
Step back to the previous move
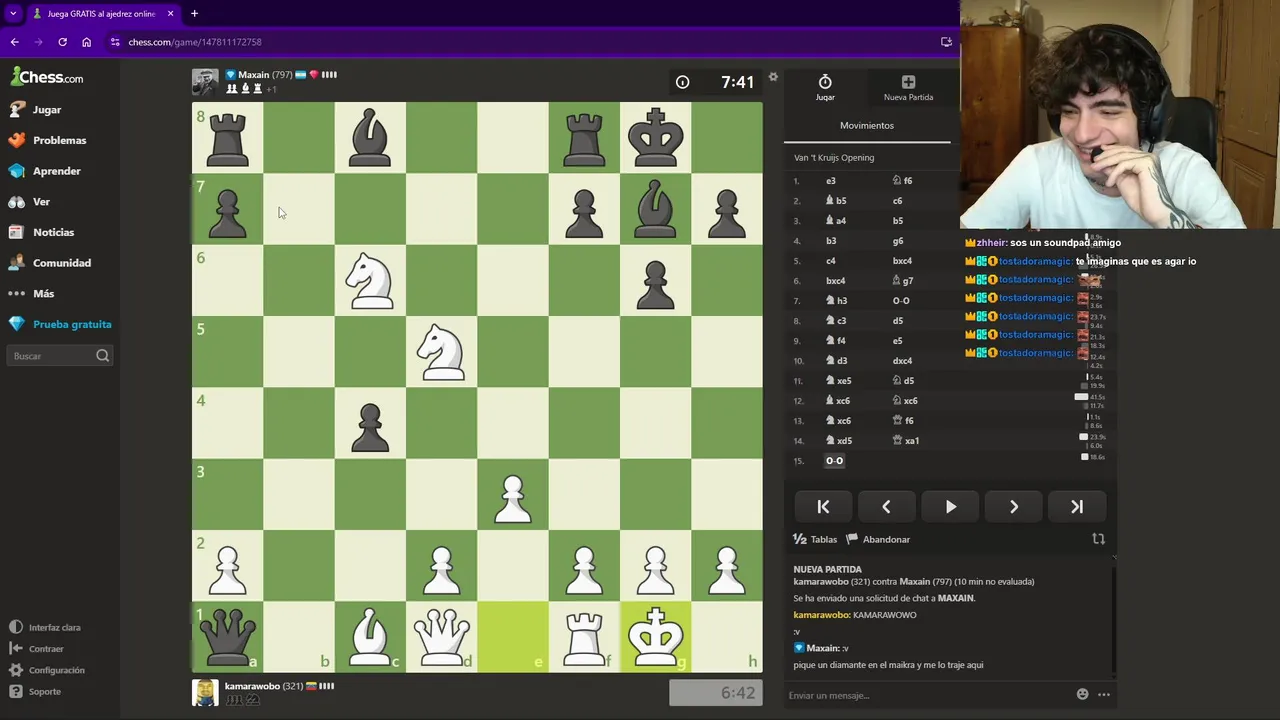click(886, 507)
